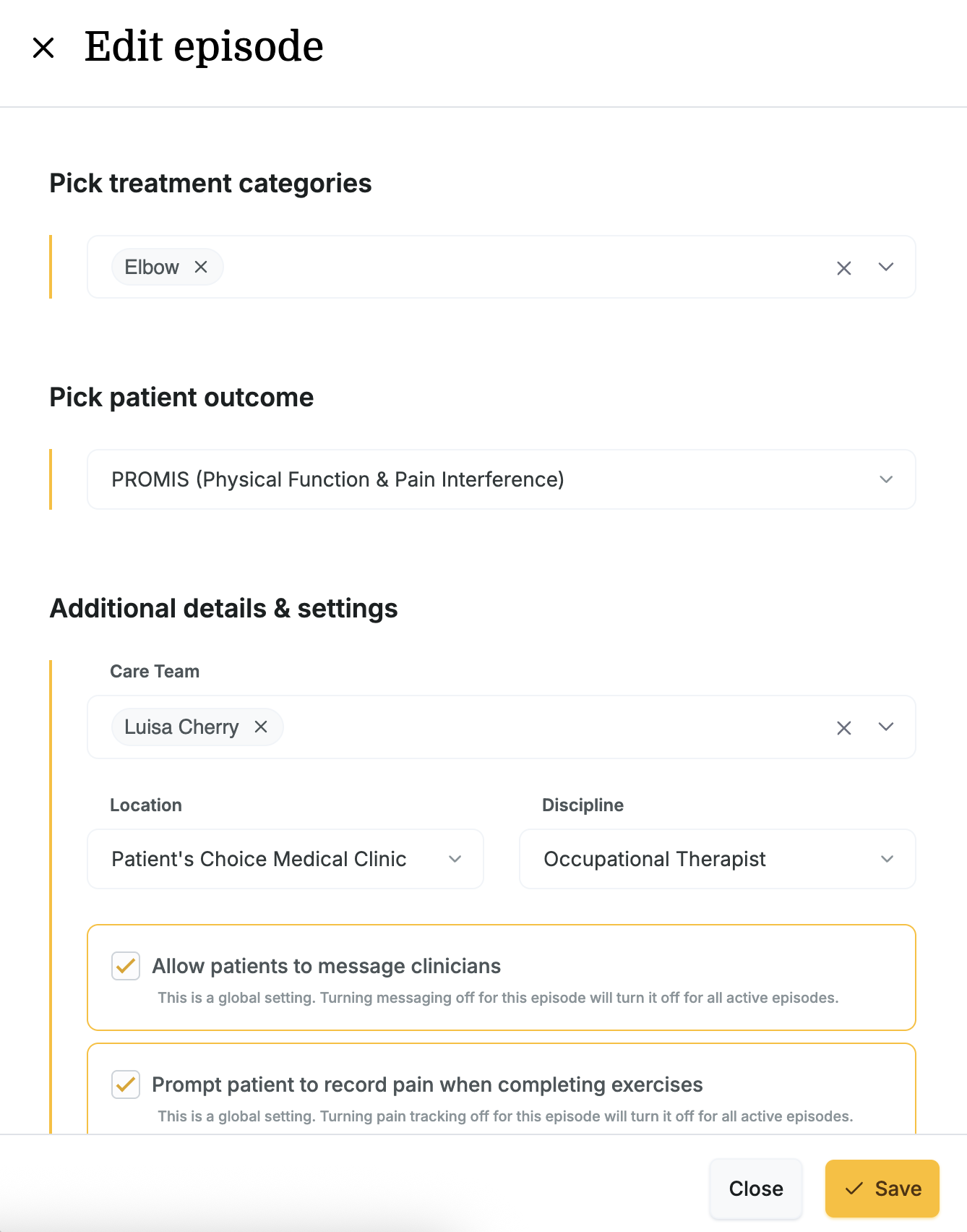
Task: Click the Occupational Therapist text
Action: [654, 859]
